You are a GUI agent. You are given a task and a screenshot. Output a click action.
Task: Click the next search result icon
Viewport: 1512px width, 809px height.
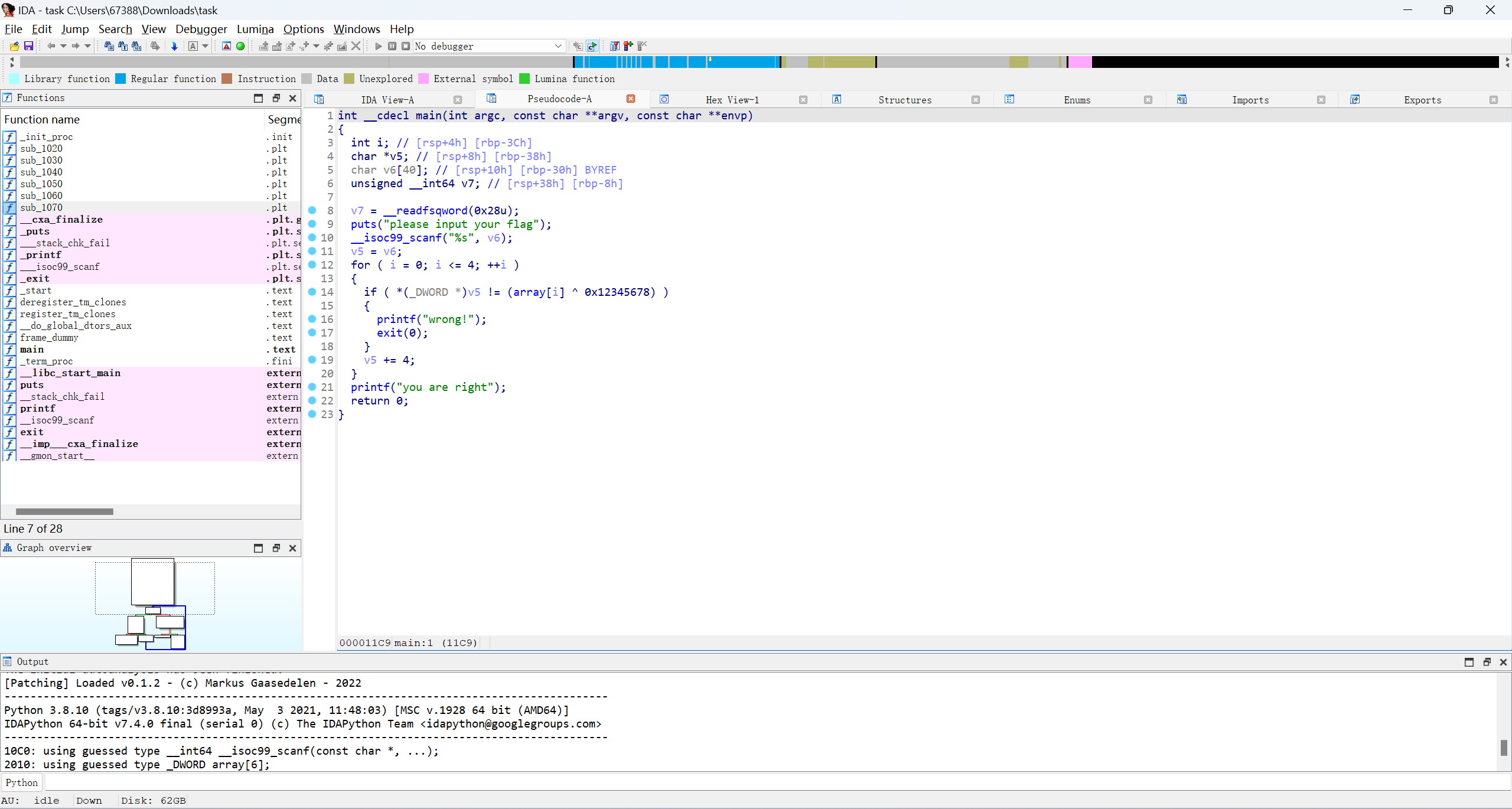coord(155,46)
